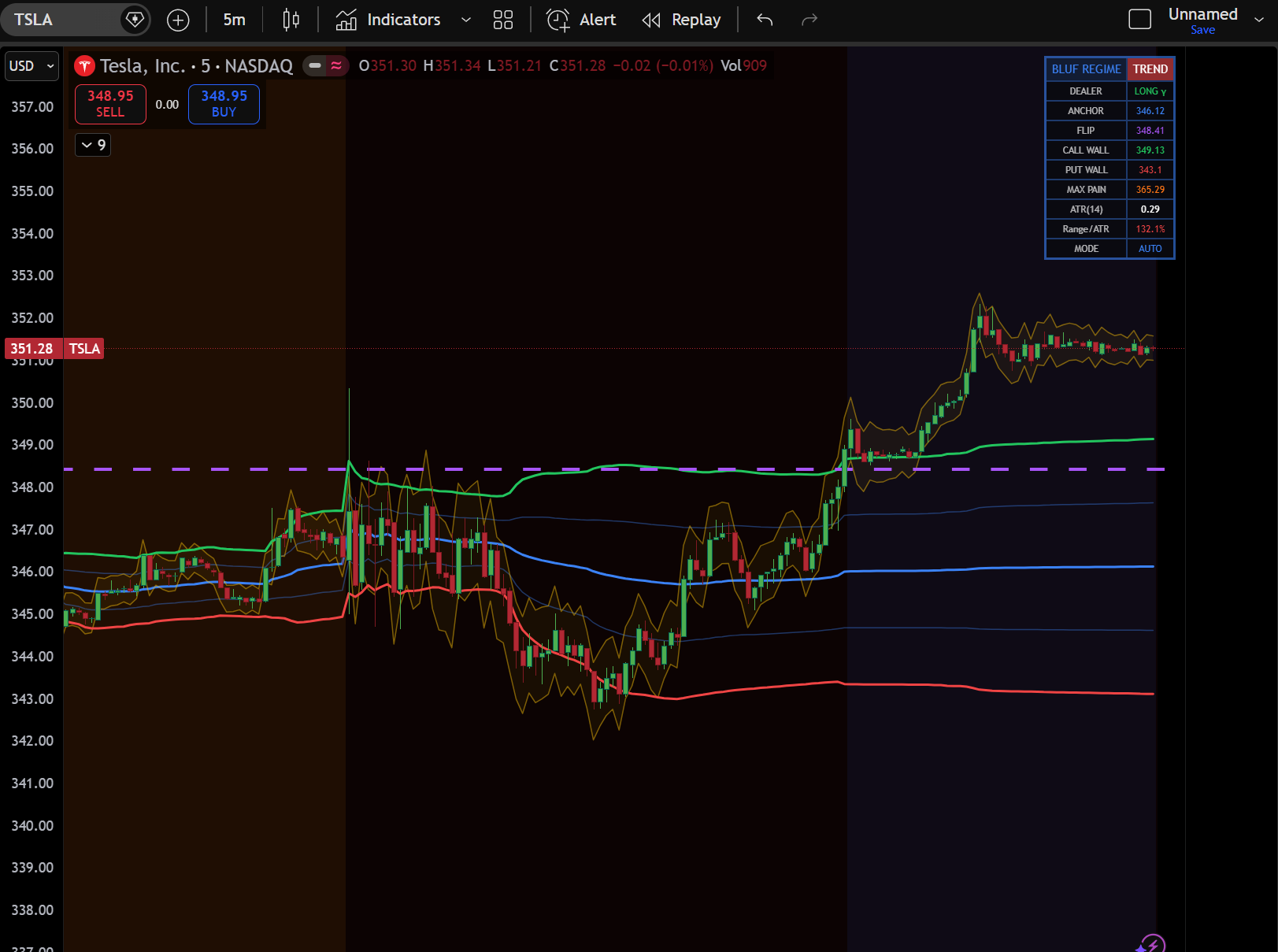Click the MODE value AUTO

(1150, 249)
